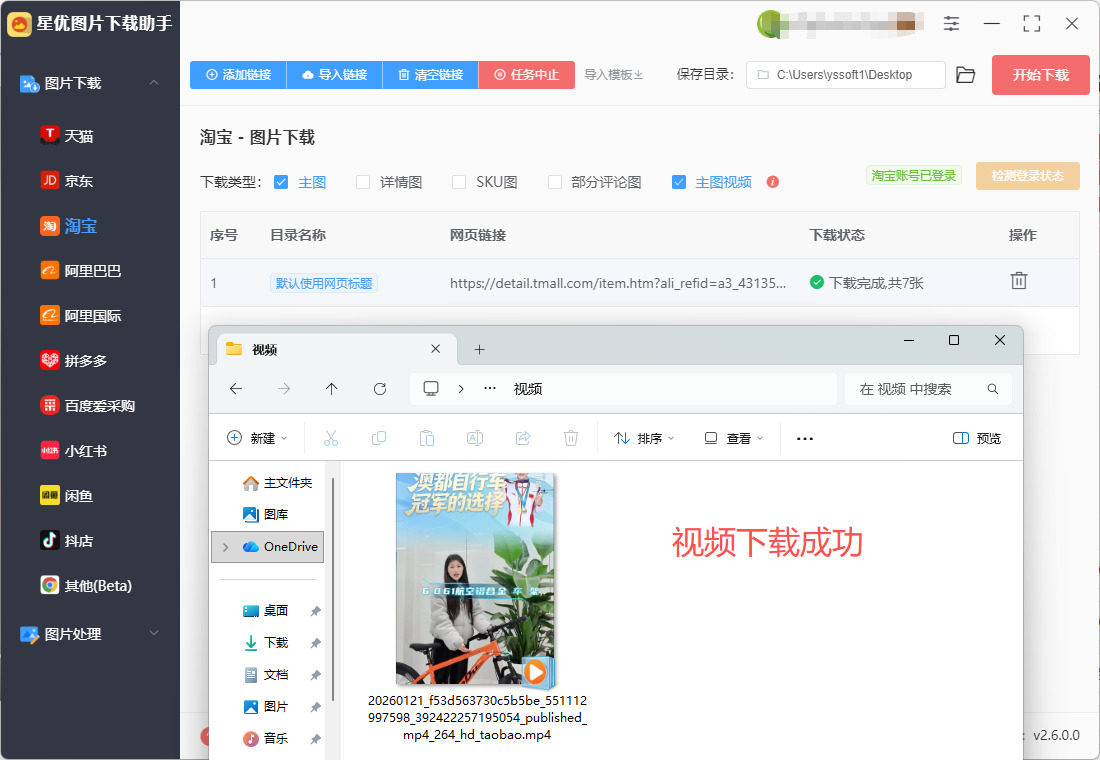The height and width of the screenshot is (760, 1100).
Task: Select 抖店 in the sidebar
Action: click(x=67, y=540)
